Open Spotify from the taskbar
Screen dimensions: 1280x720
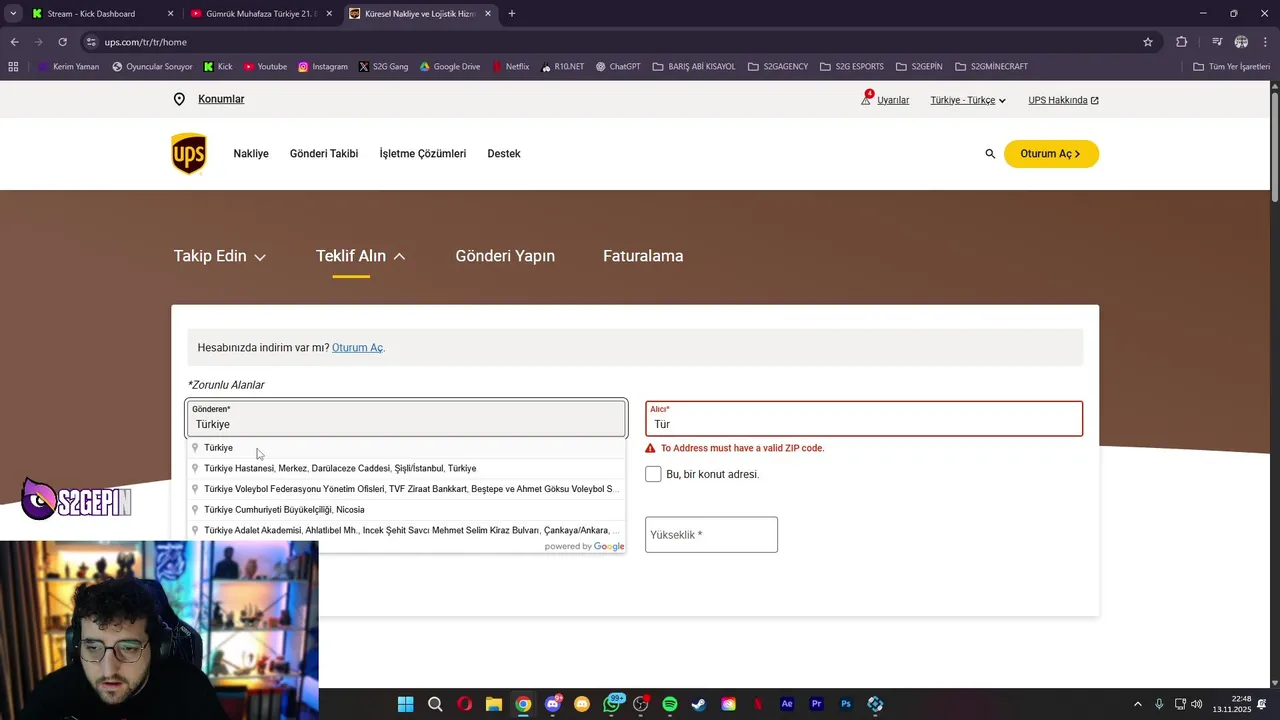click(670, 704)
